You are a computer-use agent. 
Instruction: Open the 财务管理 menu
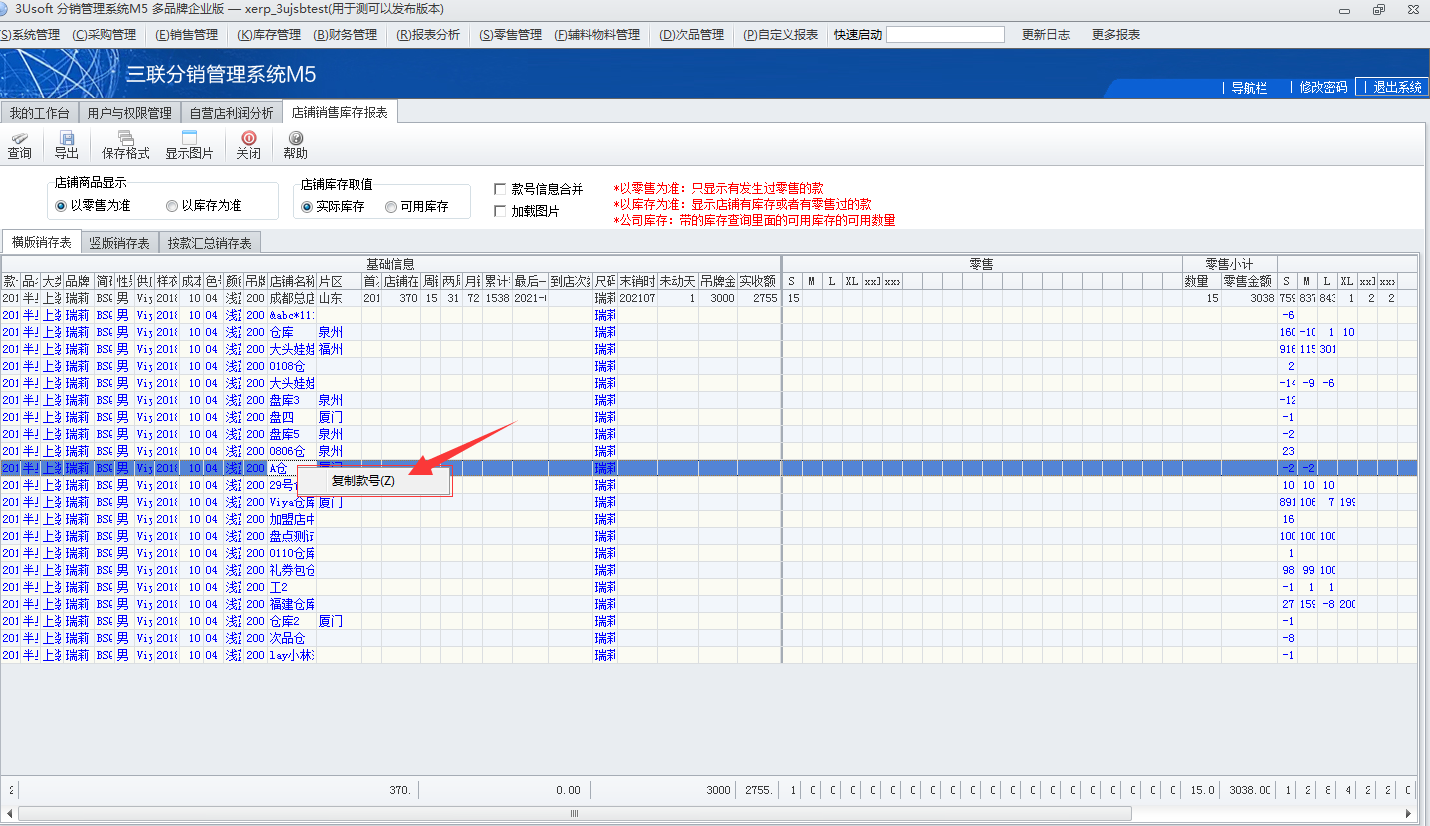345,35
